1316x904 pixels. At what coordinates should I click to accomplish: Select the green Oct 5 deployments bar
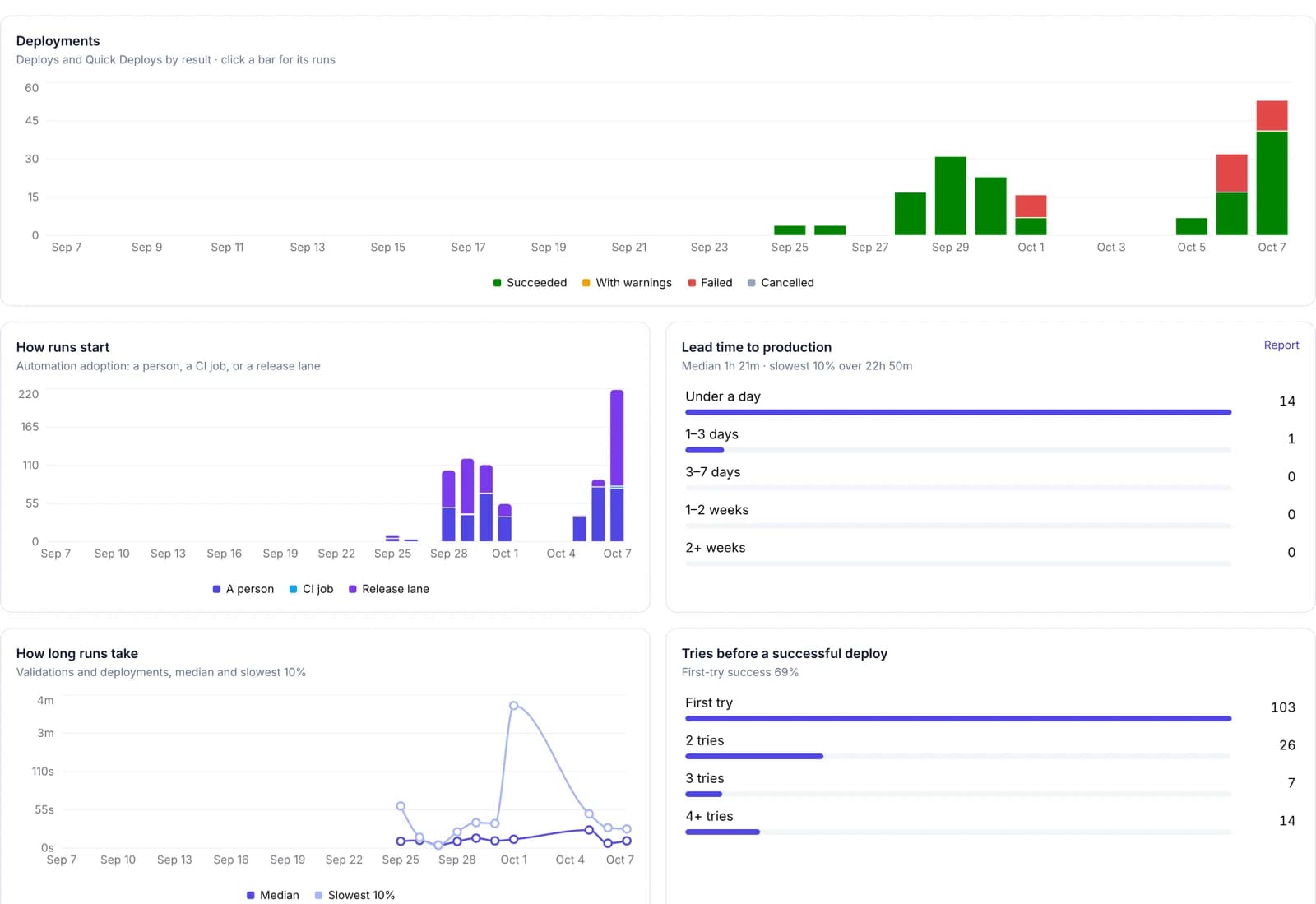tap(1191, 227)
